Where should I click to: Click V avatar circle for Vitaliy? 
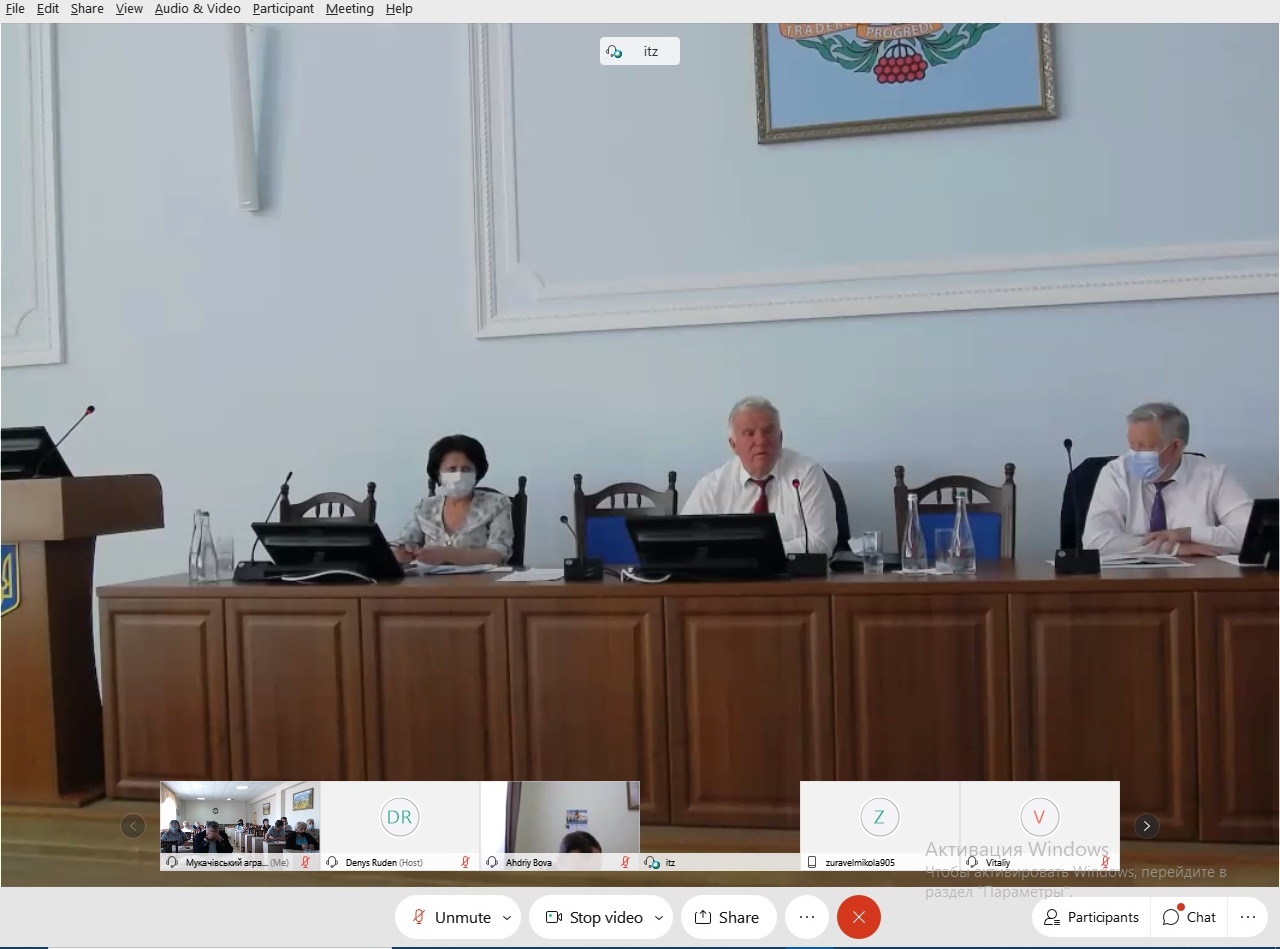(x=1039, y=817)
